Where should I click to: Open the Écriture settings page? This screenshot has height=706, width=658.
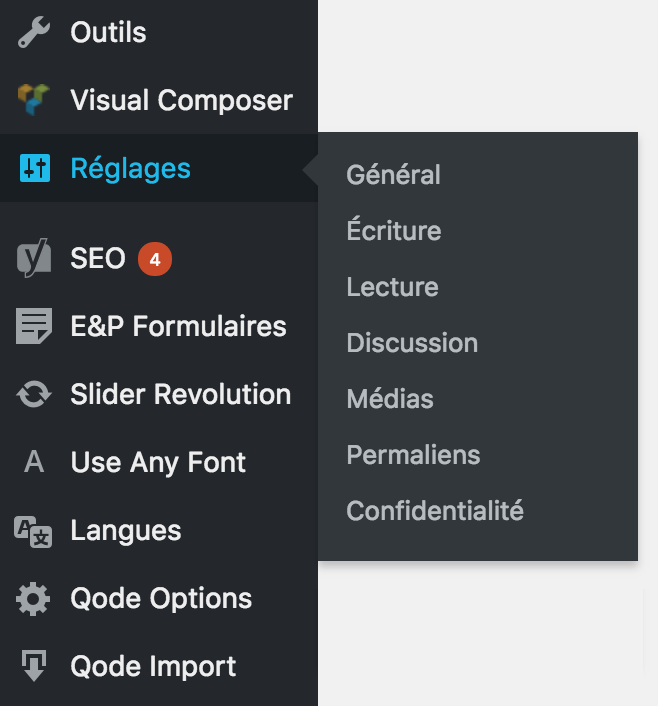coord(393,231)
